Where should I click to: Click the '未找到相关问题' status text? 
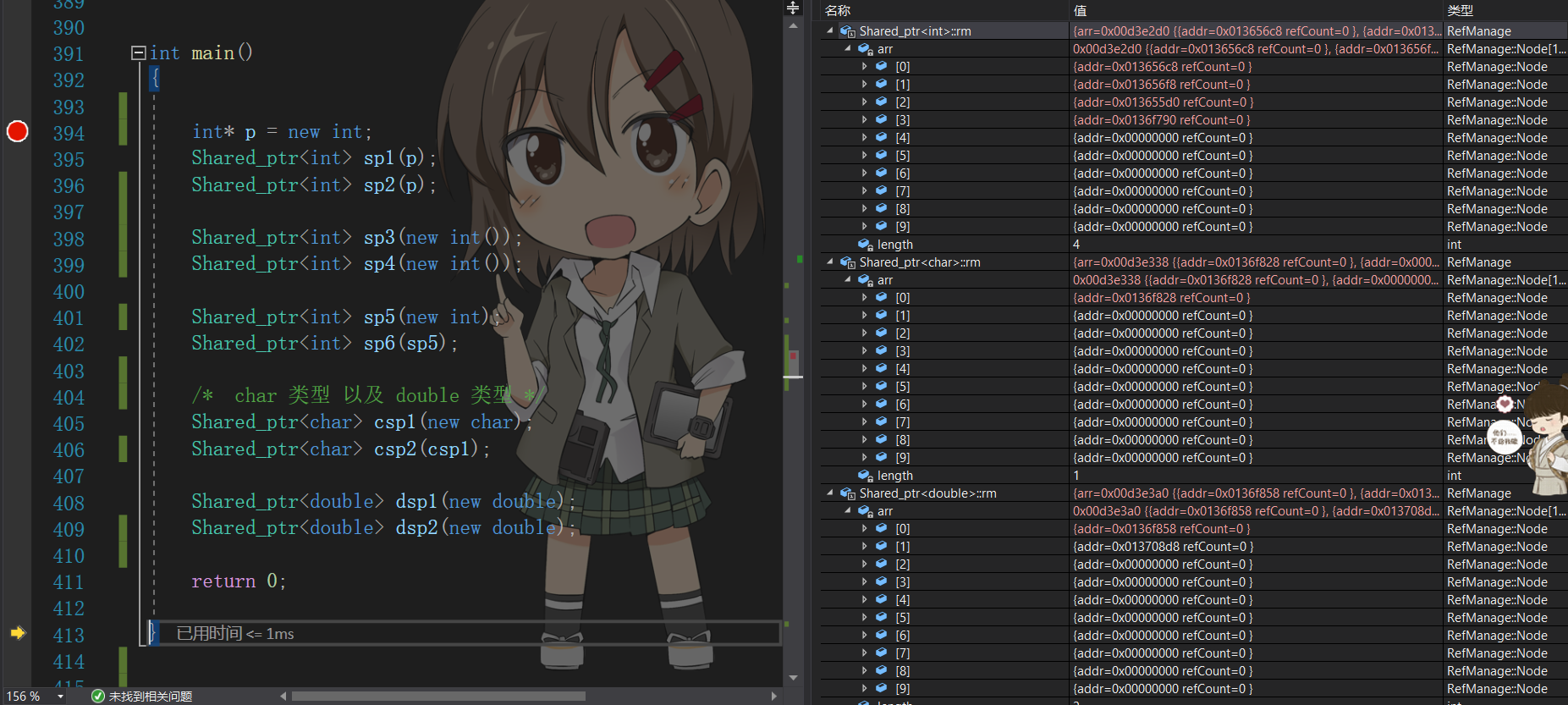pos(151,697)
